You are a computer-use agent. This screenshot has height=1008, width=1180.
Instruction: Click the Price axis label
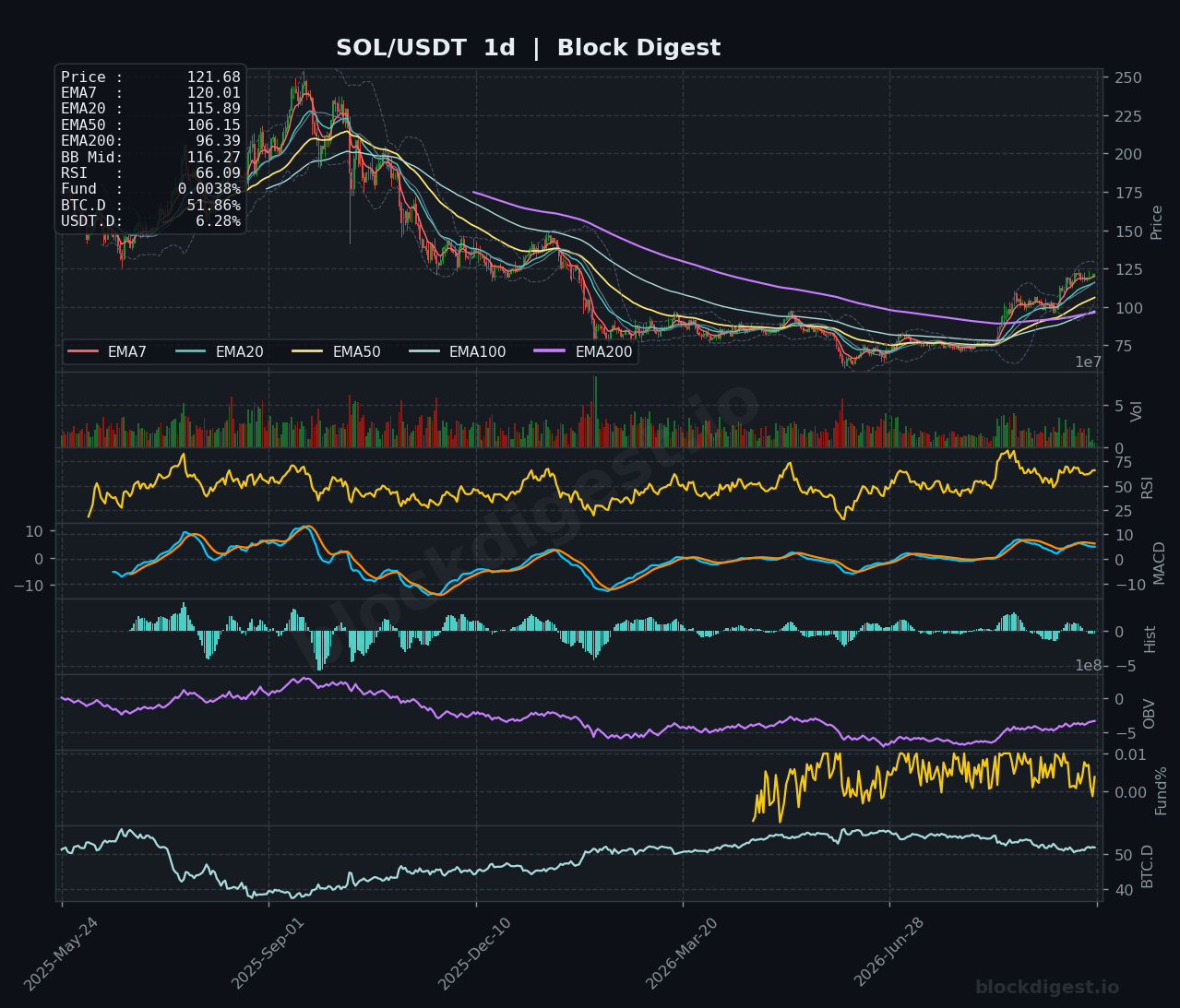point(1157,222)
